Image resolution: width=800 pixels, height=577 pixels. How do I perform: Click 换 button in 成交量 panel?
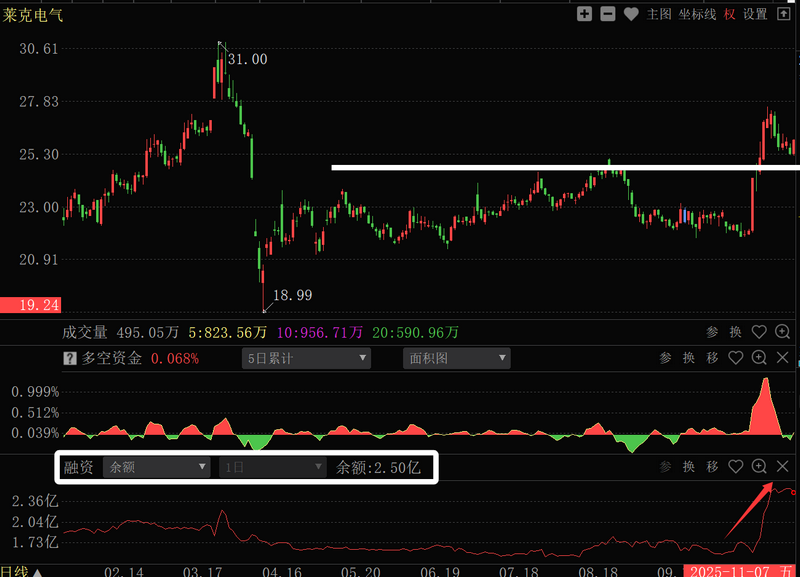tap(736, 332)
